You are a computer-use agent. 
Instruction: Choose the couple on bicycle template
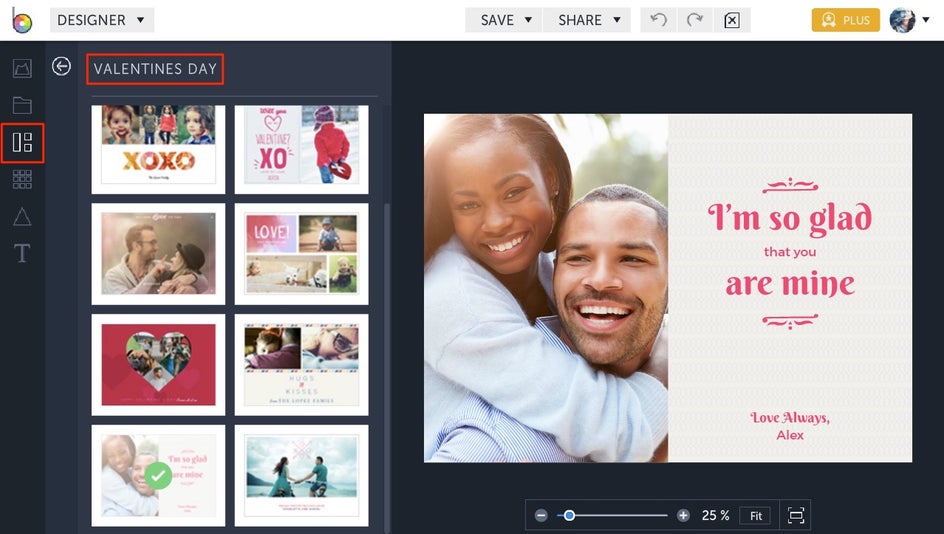click(302, 476)
